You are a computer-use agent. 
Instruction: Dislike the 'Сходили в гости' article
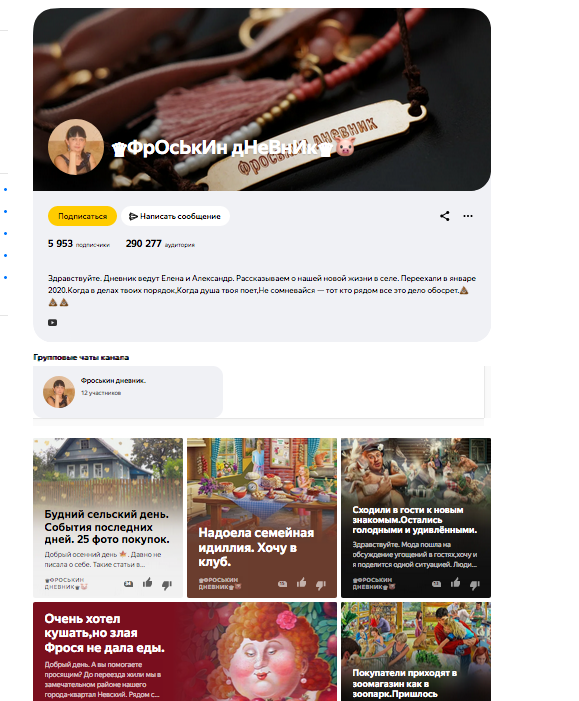pyautogui.click(x=475, y=584)
